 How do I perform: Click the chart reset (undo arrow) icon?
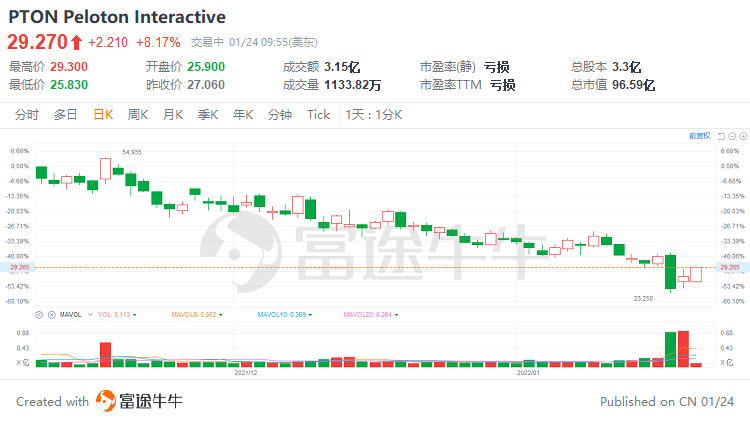click(x=722, y=136)
